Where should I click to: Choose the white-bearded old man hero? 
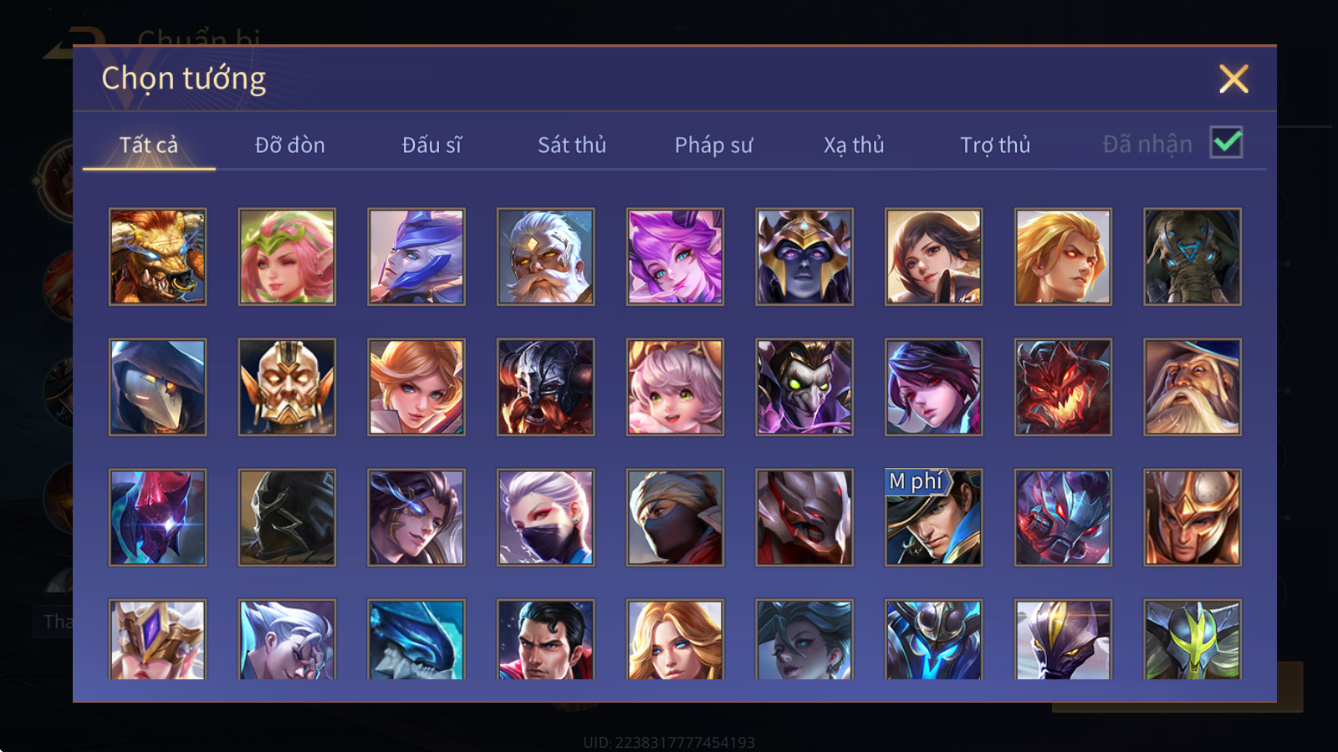pyautogui.click(x=546, y=257)
